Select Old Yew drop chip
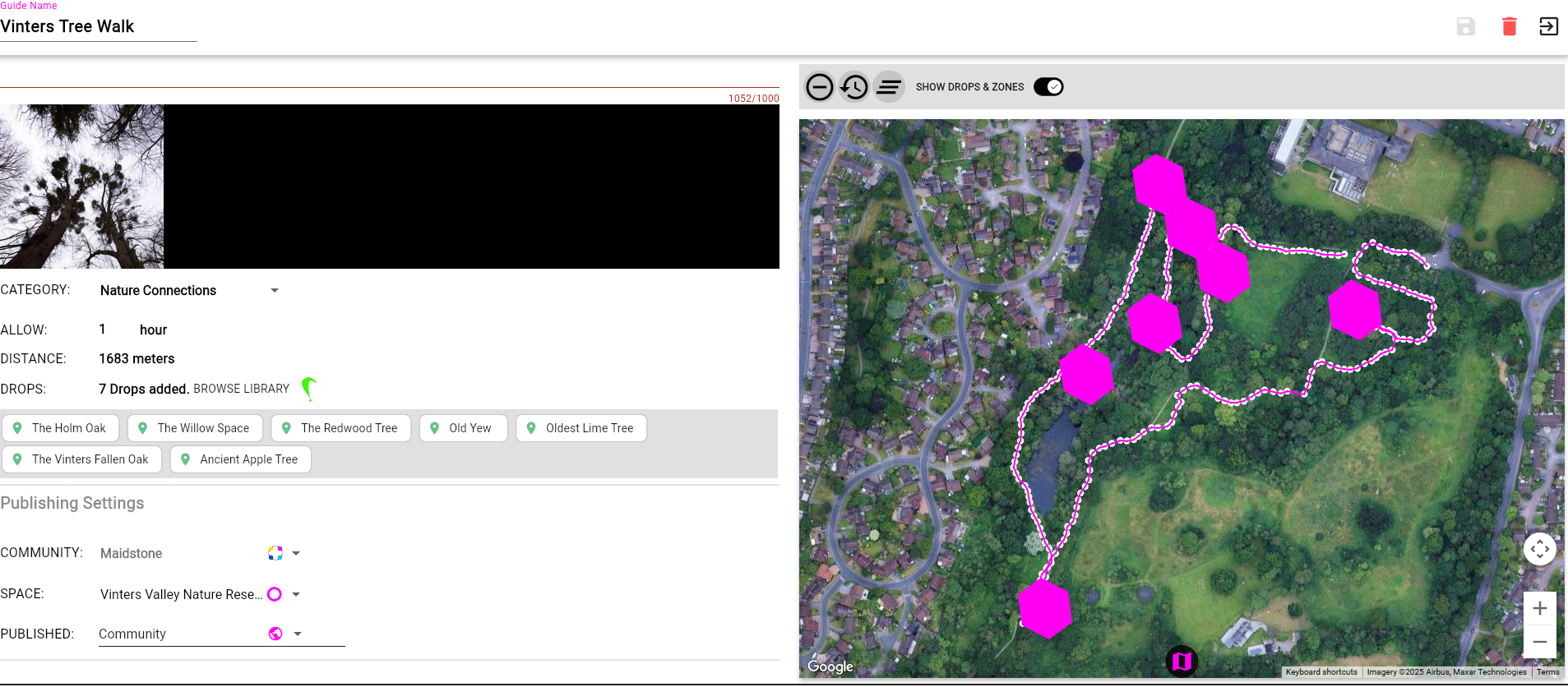Viewport: 1568px width, 687px height. point(464,428)
